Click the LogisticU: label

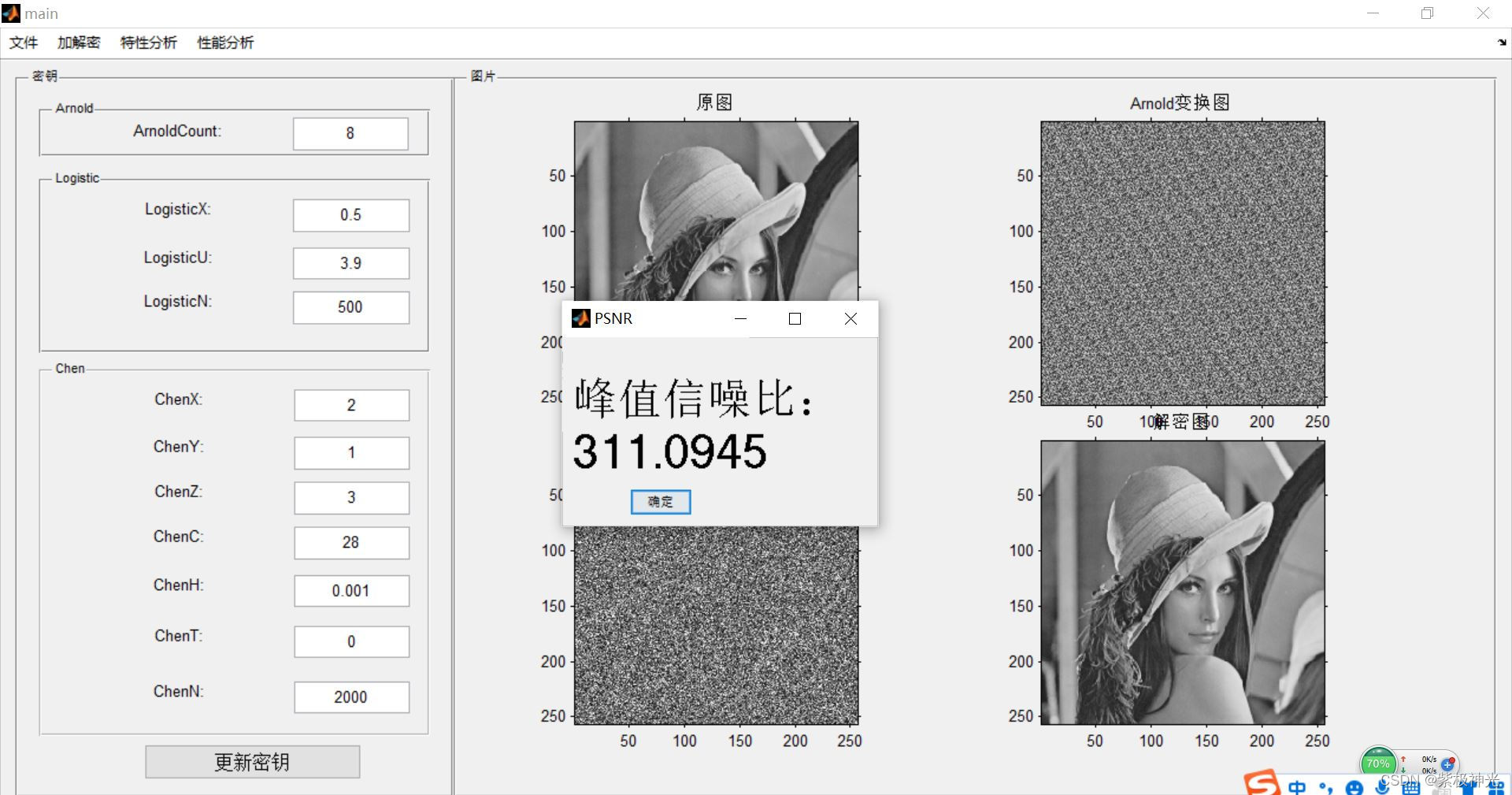point(178,258)
